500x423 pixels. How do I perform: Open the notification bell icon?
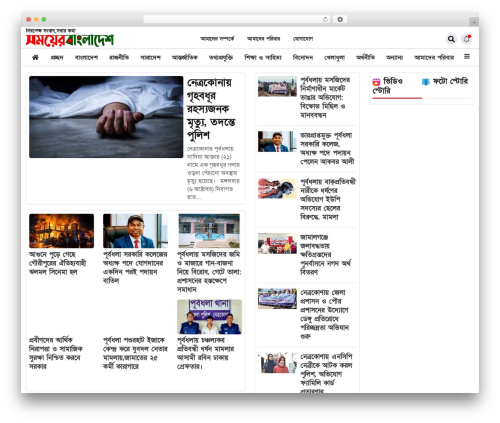point(467,39)
